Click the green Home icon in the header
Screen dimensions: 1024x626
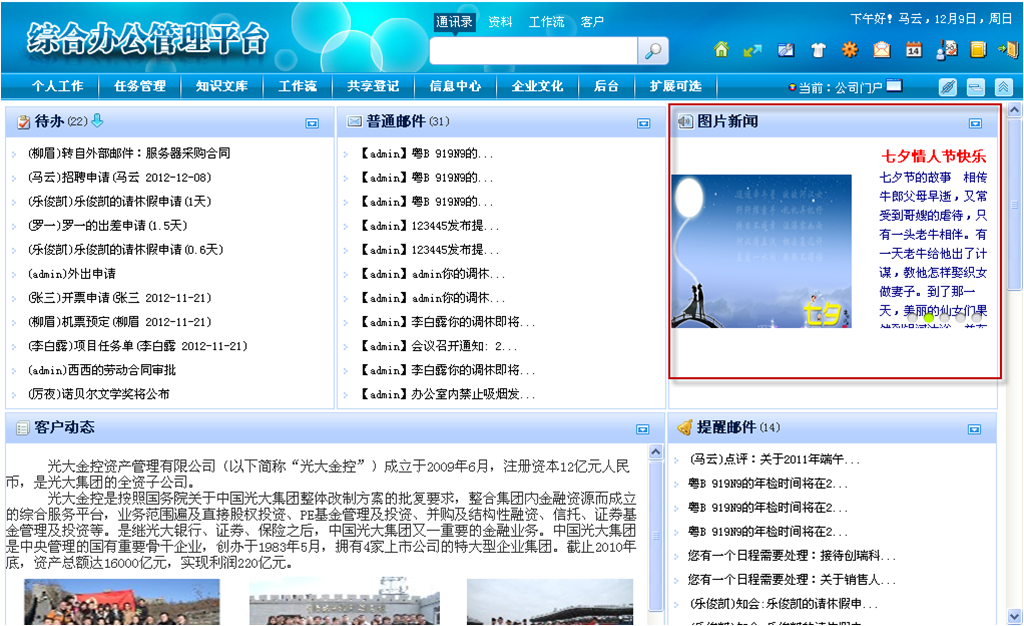pos(721,50)
